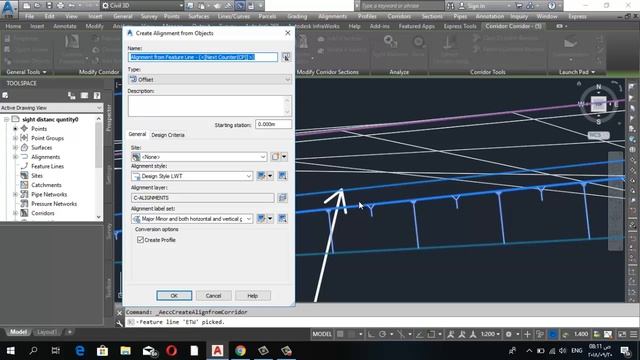The height and width of the screenshot is (360, 640).
Task: Select Pressure Networks in Toolspace tree
Action: coord(54,204)
